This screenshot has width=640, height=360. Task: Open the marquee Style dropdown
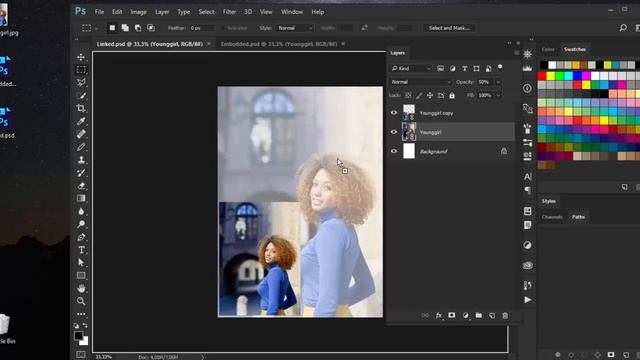pyautogui.click(x=295, y=28)
